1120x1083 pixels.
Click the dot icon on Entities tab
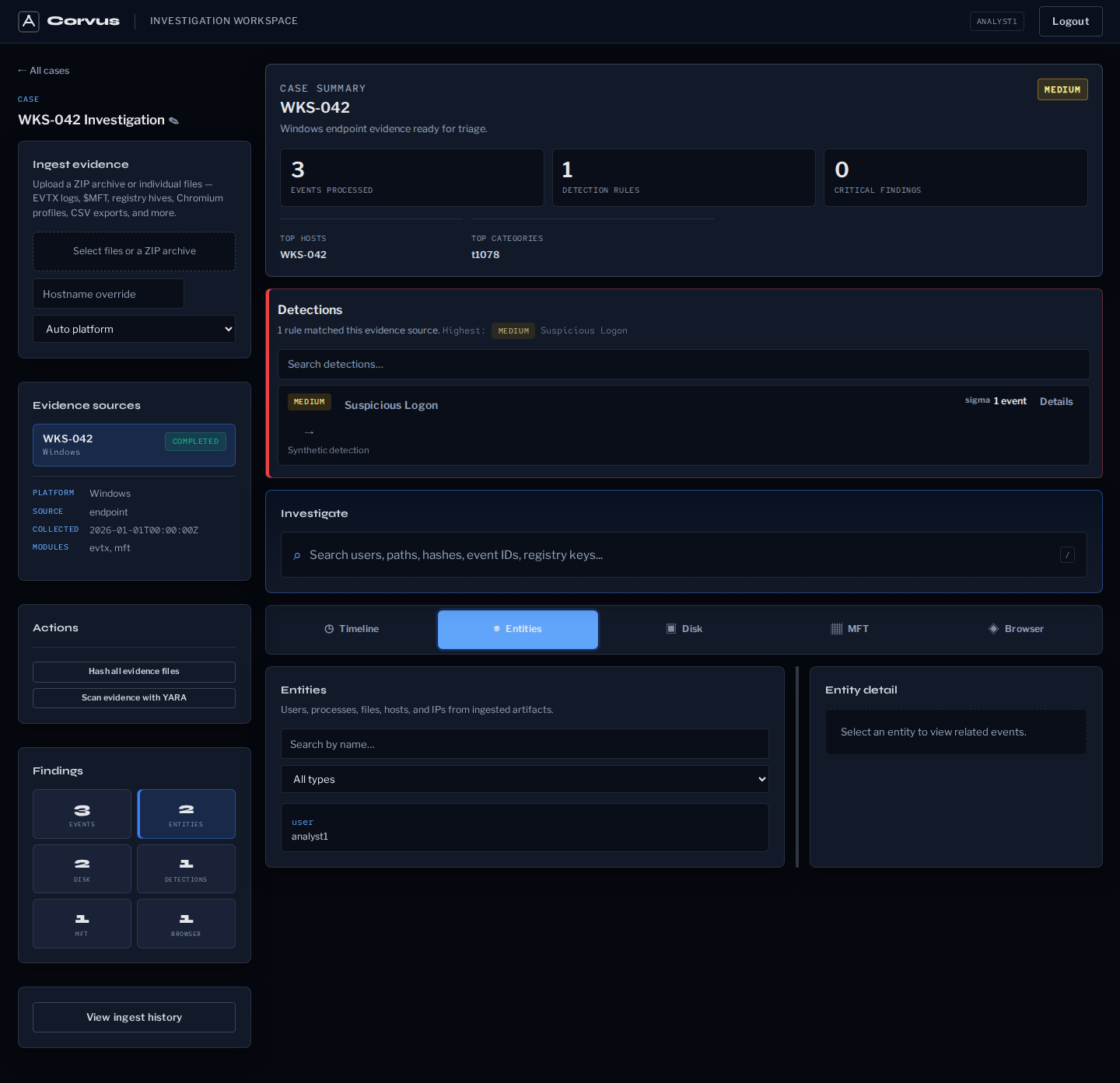click(497, 629)
